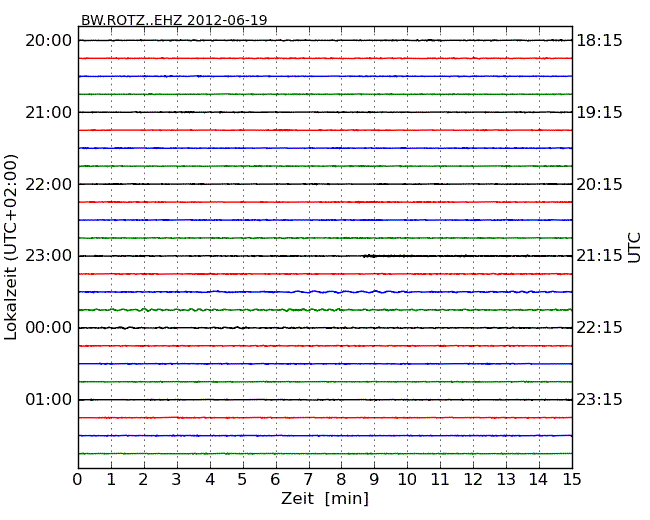
Task: Click the Zeit [min] x-axis label
Action: click(x=324, y=499)
